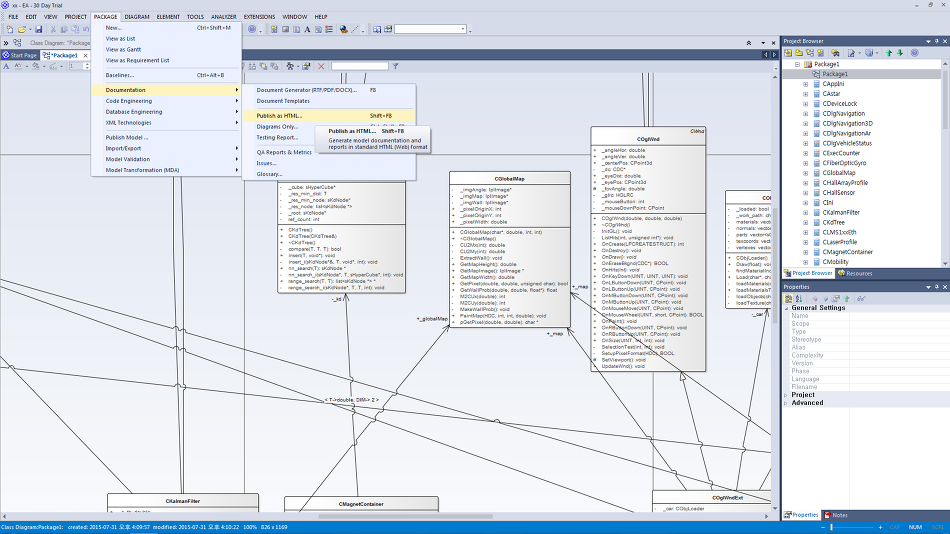Open the main toolbar combo box dropdown
The width and height of the screenshot is (950, 534).
[463, 29]
